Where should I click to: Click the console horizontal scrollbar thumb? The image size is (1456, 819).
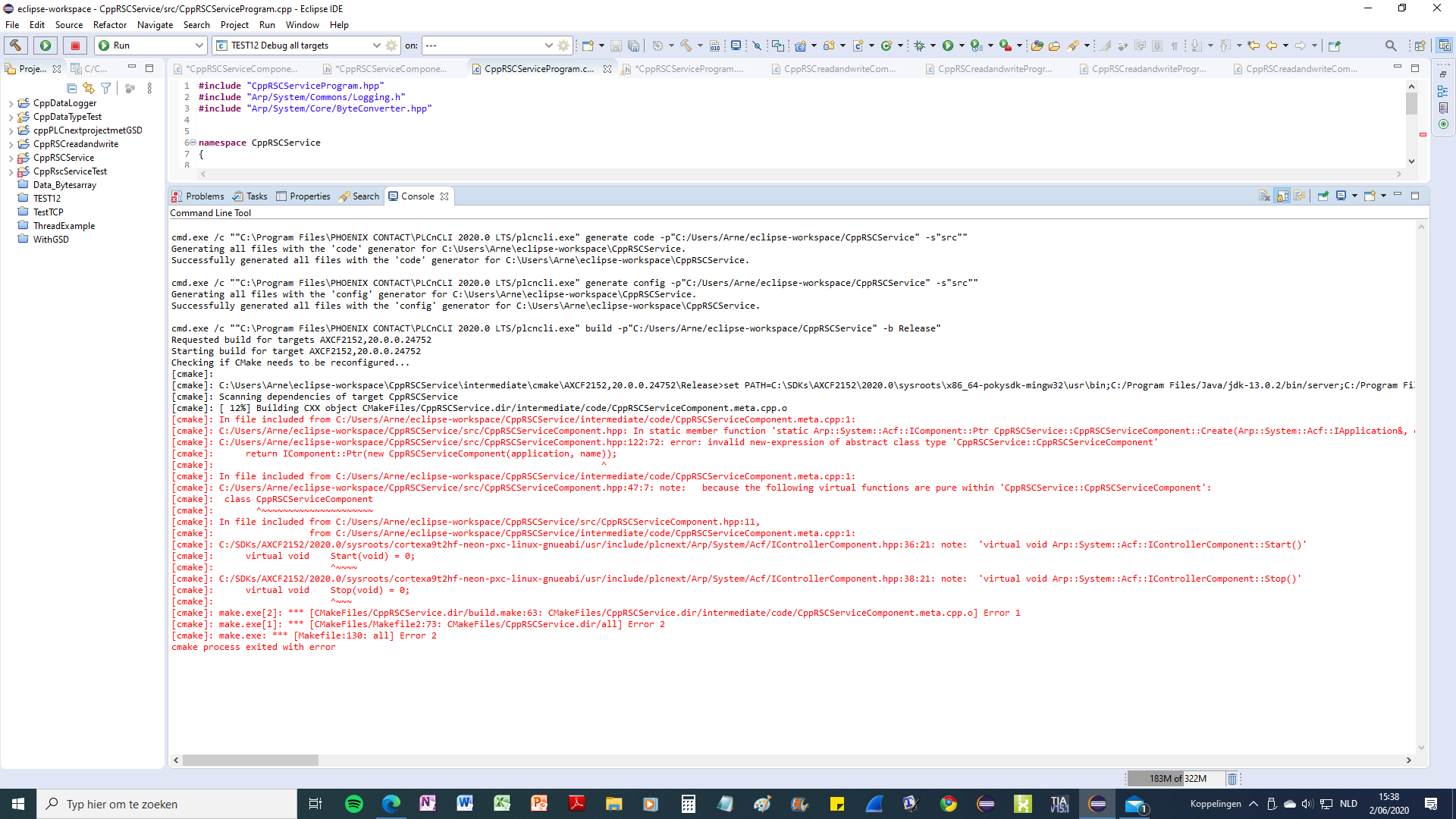250,760
